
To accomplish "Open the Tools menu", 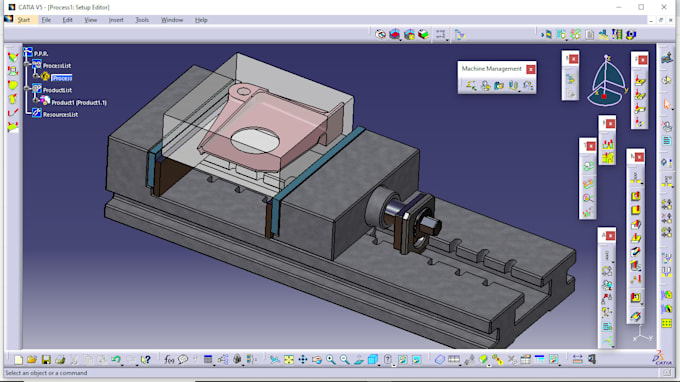I will pos(142,20).
